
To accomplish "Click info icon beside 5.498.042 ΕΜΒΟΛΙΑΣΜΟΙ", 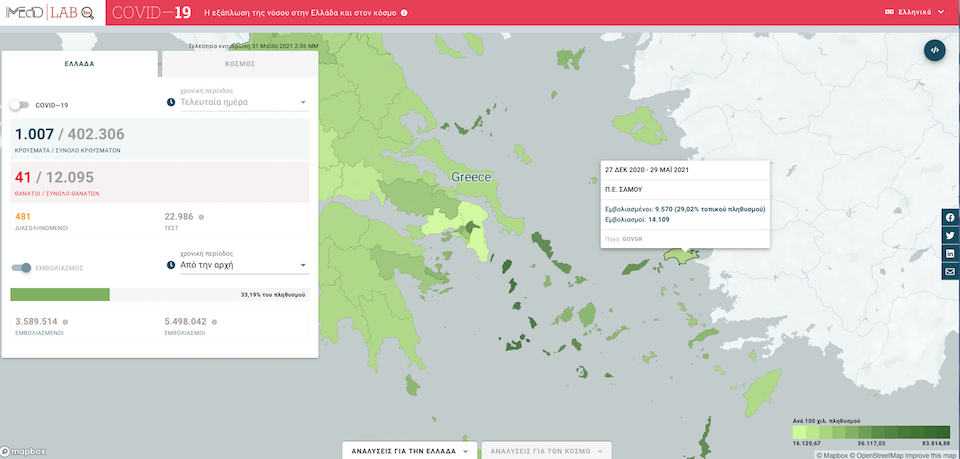I will (x=213, y=322).
